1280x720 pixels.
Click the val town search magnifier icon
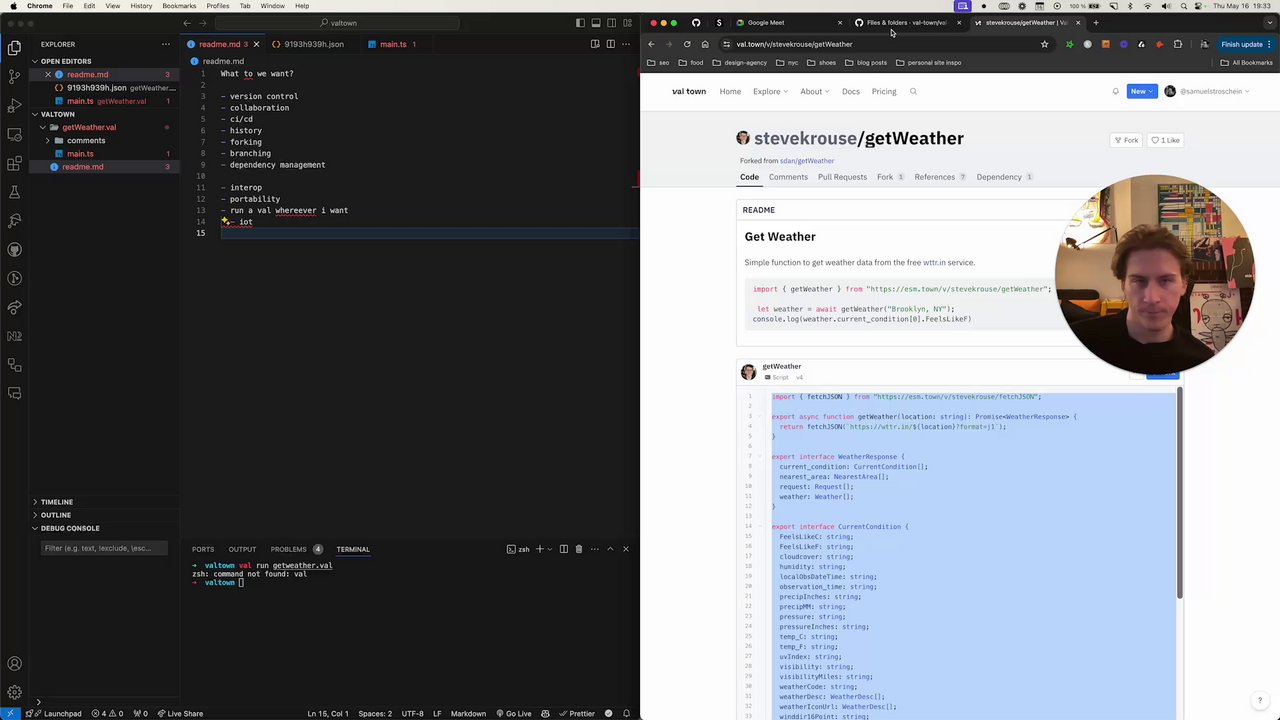(x=913, y=91)
